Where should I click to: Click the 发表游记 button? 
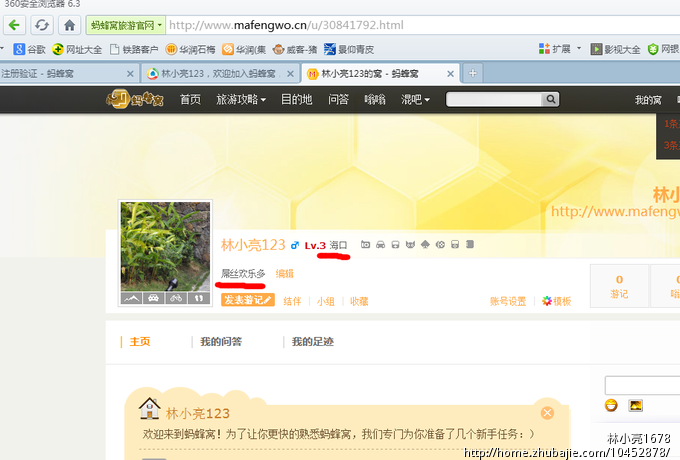pyautogui.click(x=248, y=300)
